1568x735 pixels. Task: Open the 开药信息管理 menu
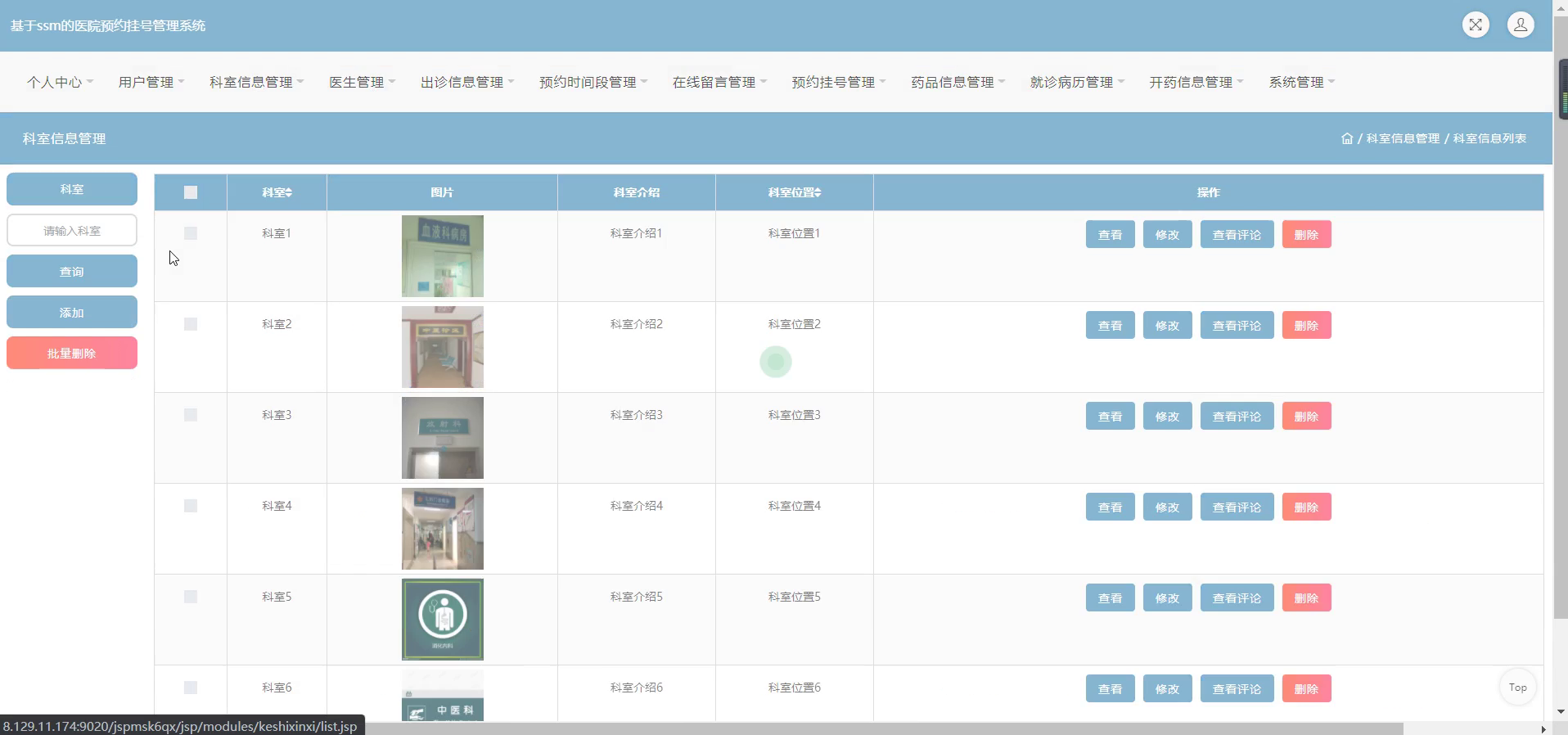click(x=1196, y=82)
